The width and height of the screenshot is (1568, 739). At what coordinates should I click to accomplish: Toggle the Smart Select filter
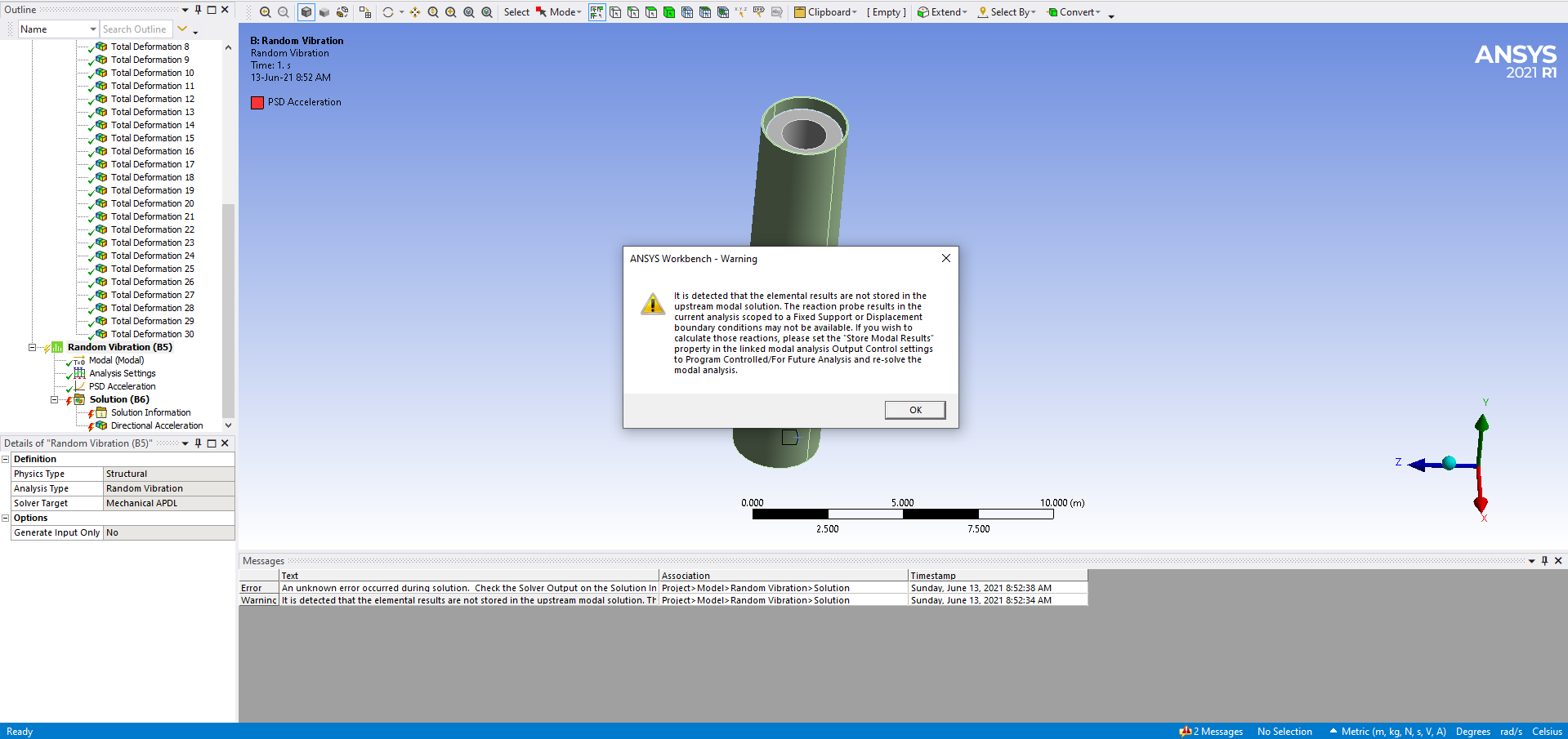click(x=597, y=12)
